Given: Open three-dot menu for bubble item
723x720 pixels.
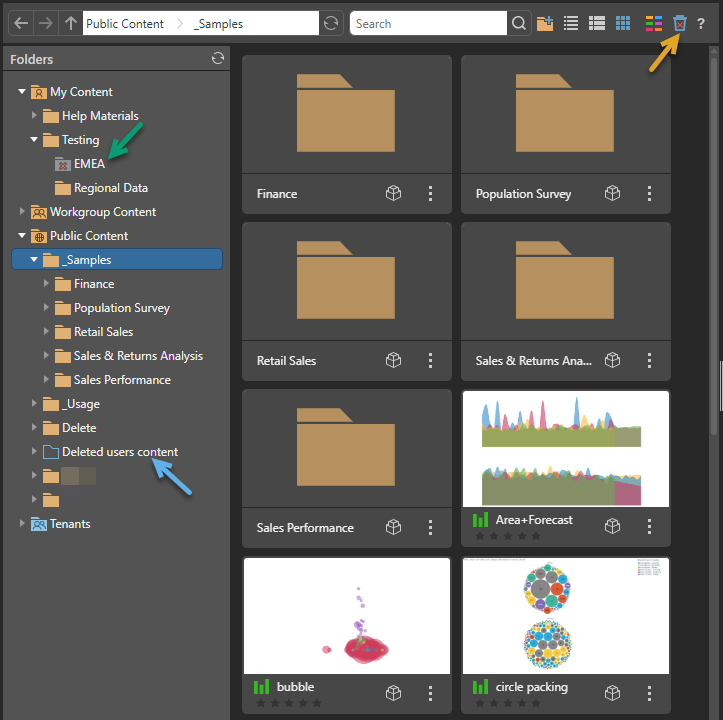Looking at the screenshot, I should pyautogui.click(x=430, y=693).
